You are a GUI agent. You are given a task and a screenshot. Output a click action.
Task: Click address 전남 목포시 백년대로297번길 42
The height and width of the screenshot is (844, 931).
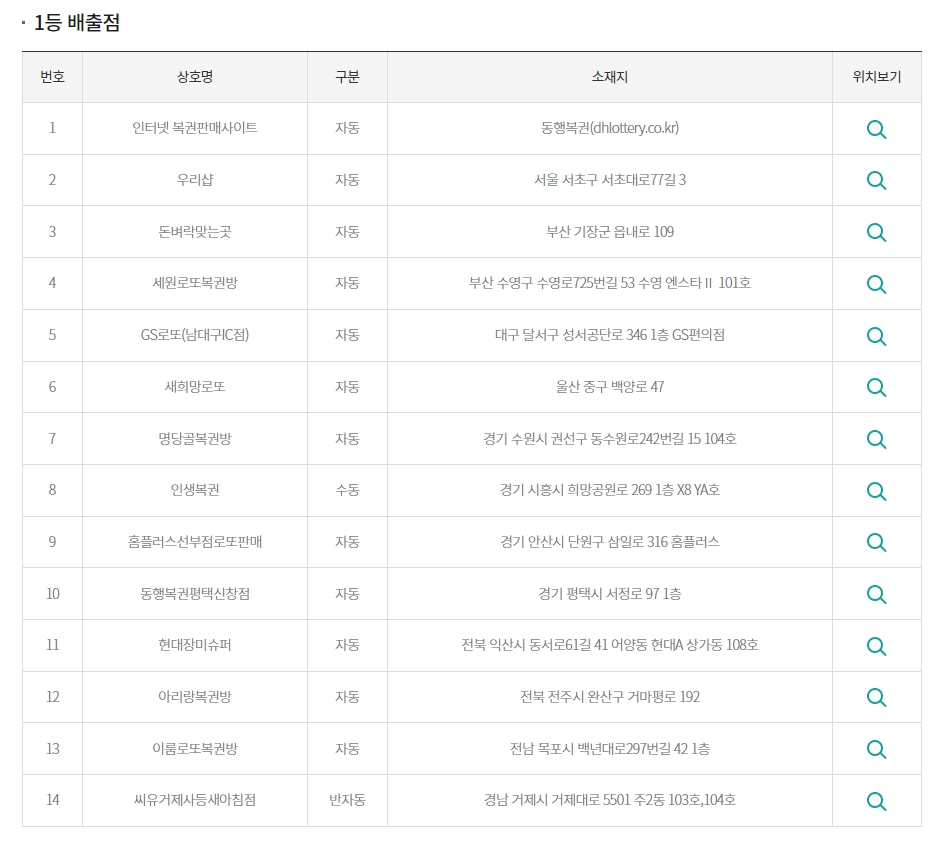[598, 748]
